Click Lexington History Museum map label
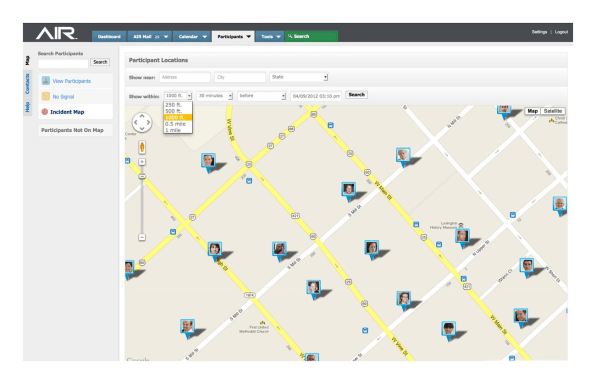The image size is (596, 384). 444,225
